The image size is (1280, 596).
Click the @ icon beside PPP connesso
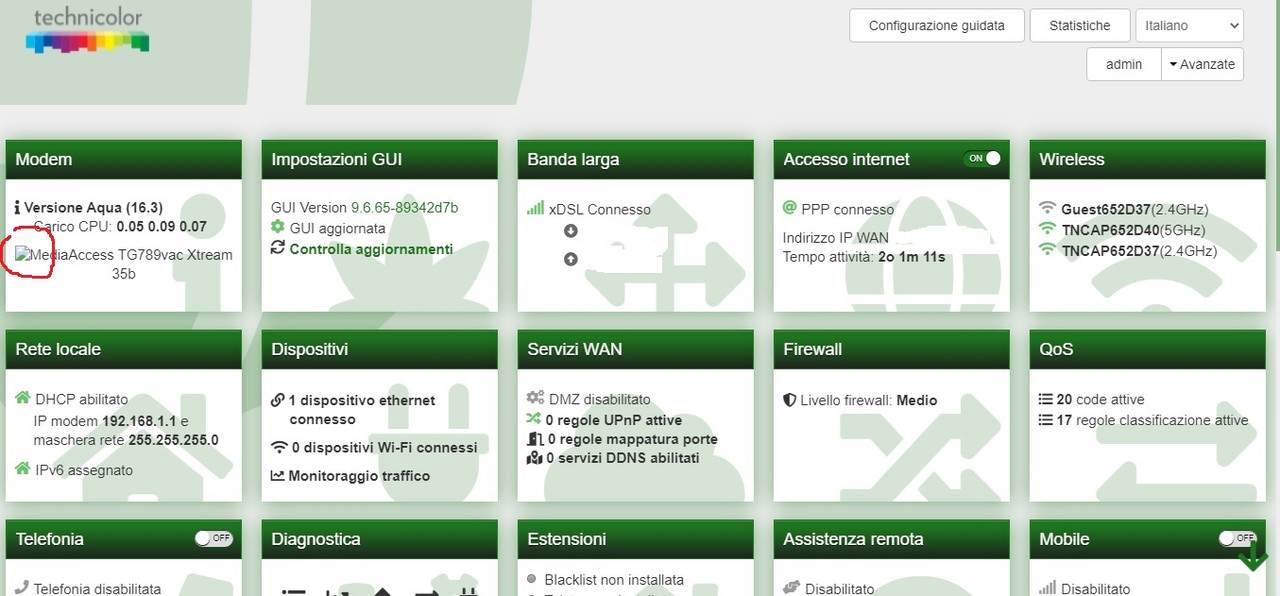790,208
